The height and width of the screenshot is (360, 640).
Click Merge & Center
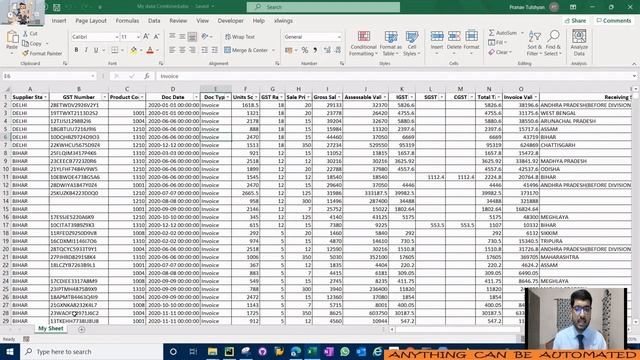click(246, 50)
